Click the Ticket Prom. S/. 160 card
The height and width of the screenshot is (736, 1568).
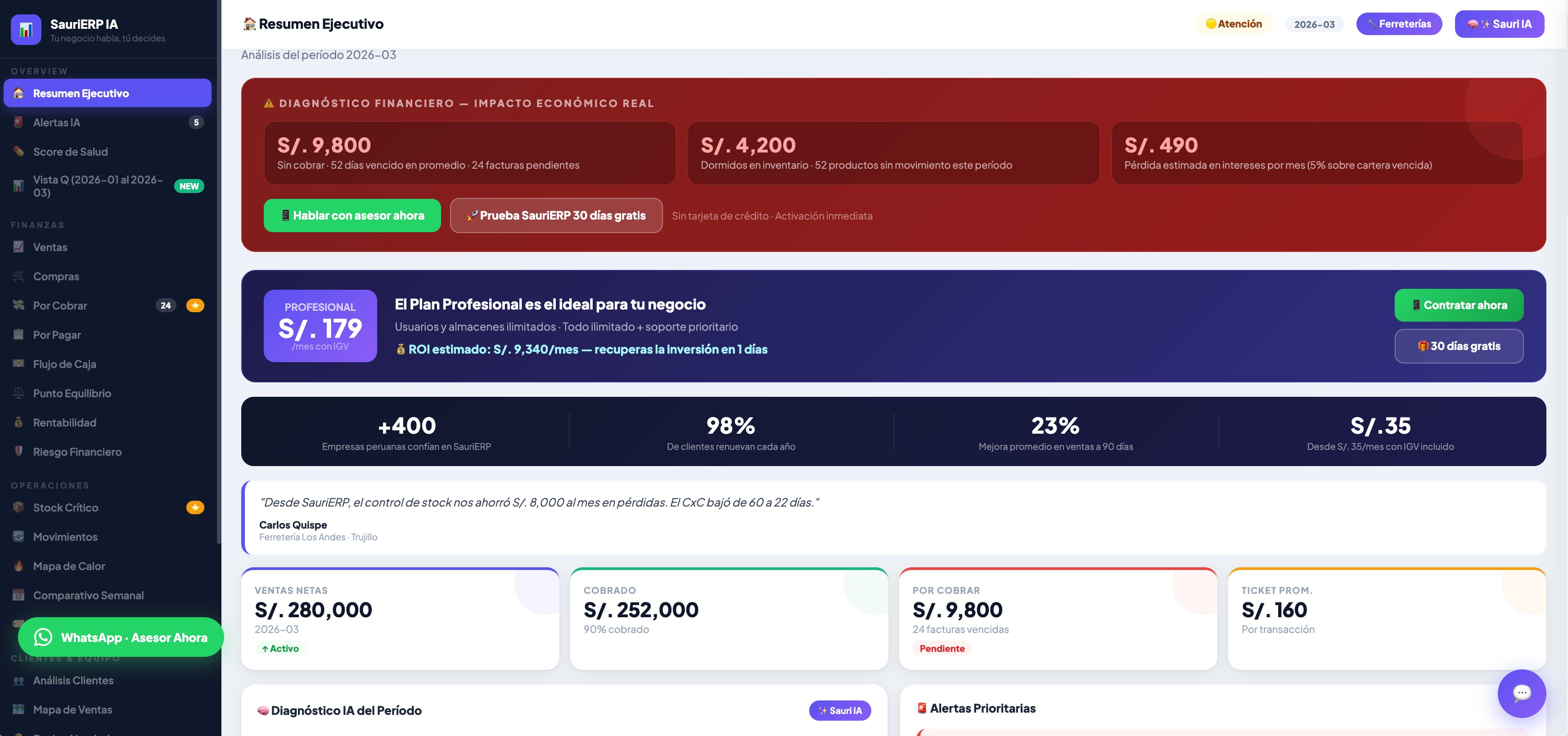(1387, 619)
